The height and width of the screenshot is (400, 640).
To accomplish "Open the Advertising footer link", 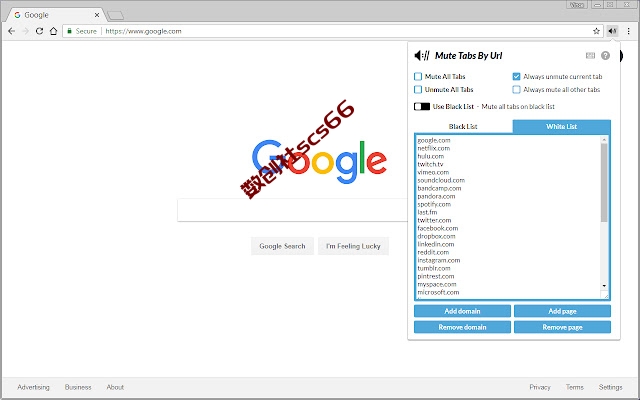I will pos(33,387).
